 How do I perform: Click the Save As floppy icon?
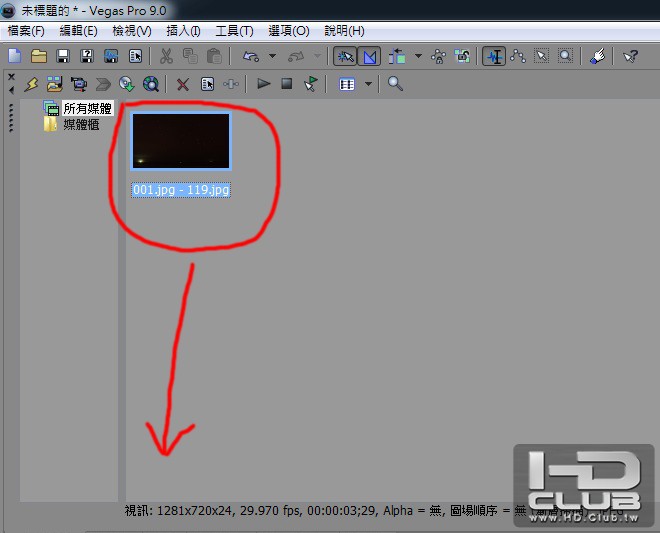87,56
